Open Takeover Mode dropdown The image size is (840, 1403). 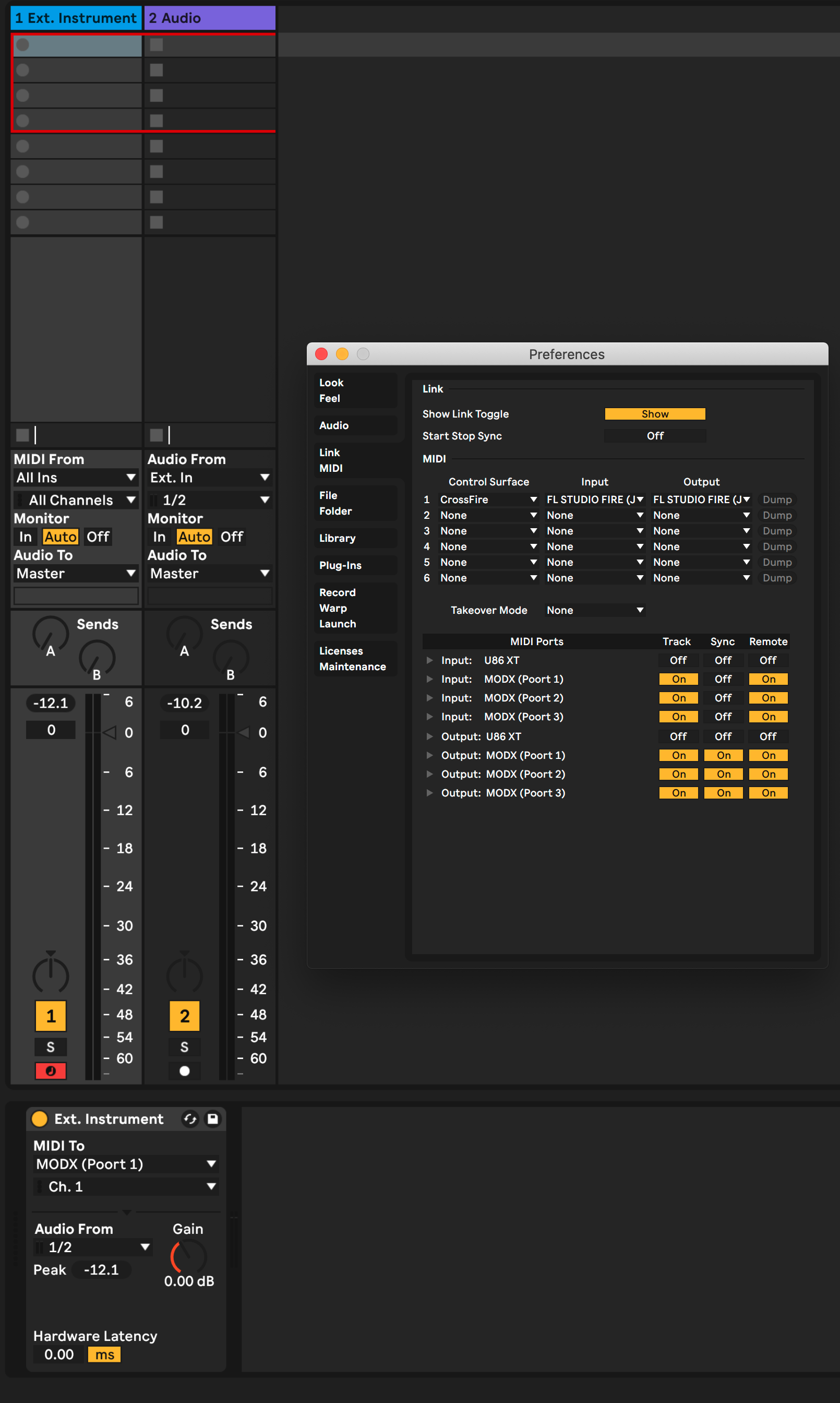point(595,610)
